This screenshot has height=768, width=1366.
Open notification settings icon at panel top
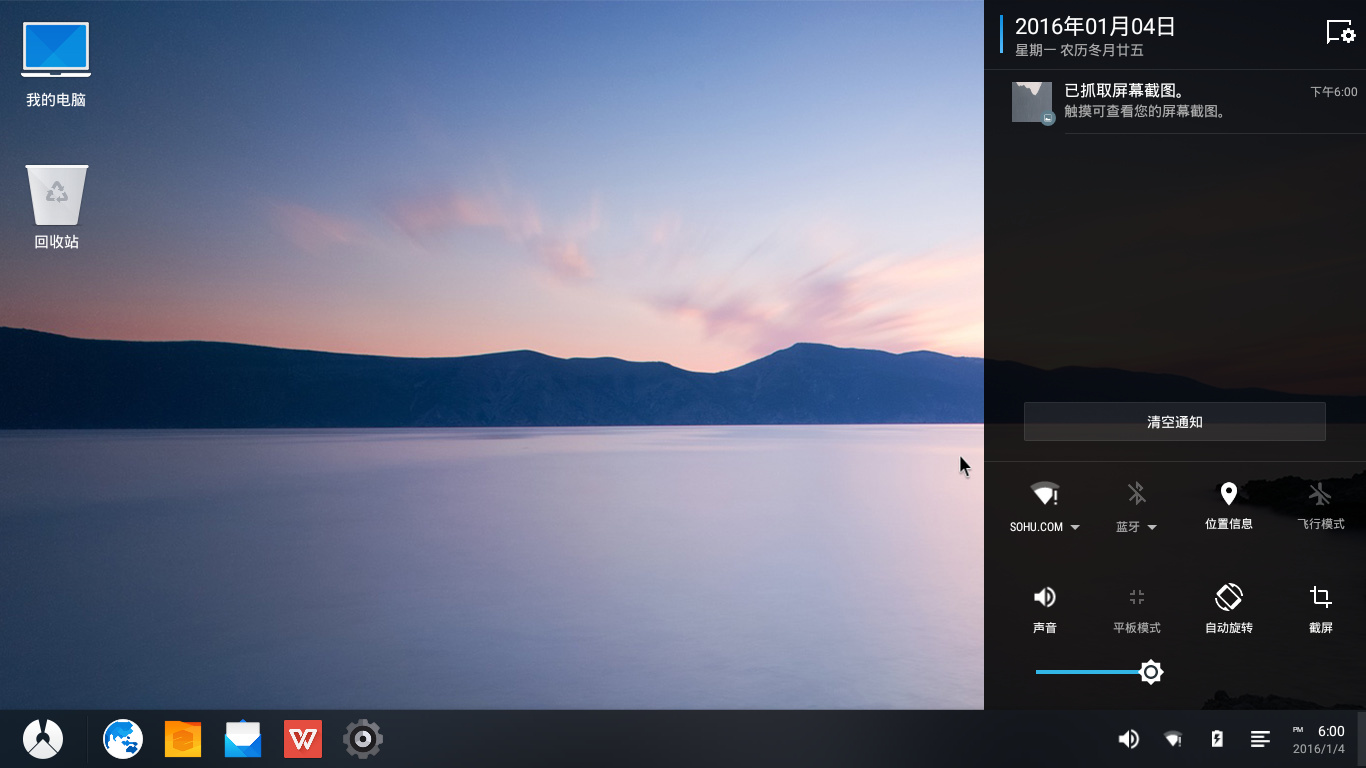pyautogui.click(x=1340, y=32)
